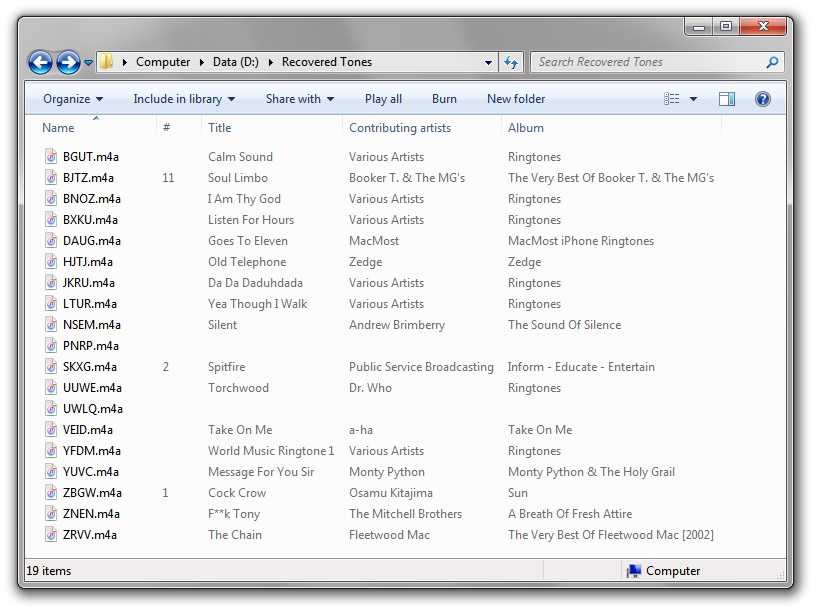Click the Burn button

[444, 99]
